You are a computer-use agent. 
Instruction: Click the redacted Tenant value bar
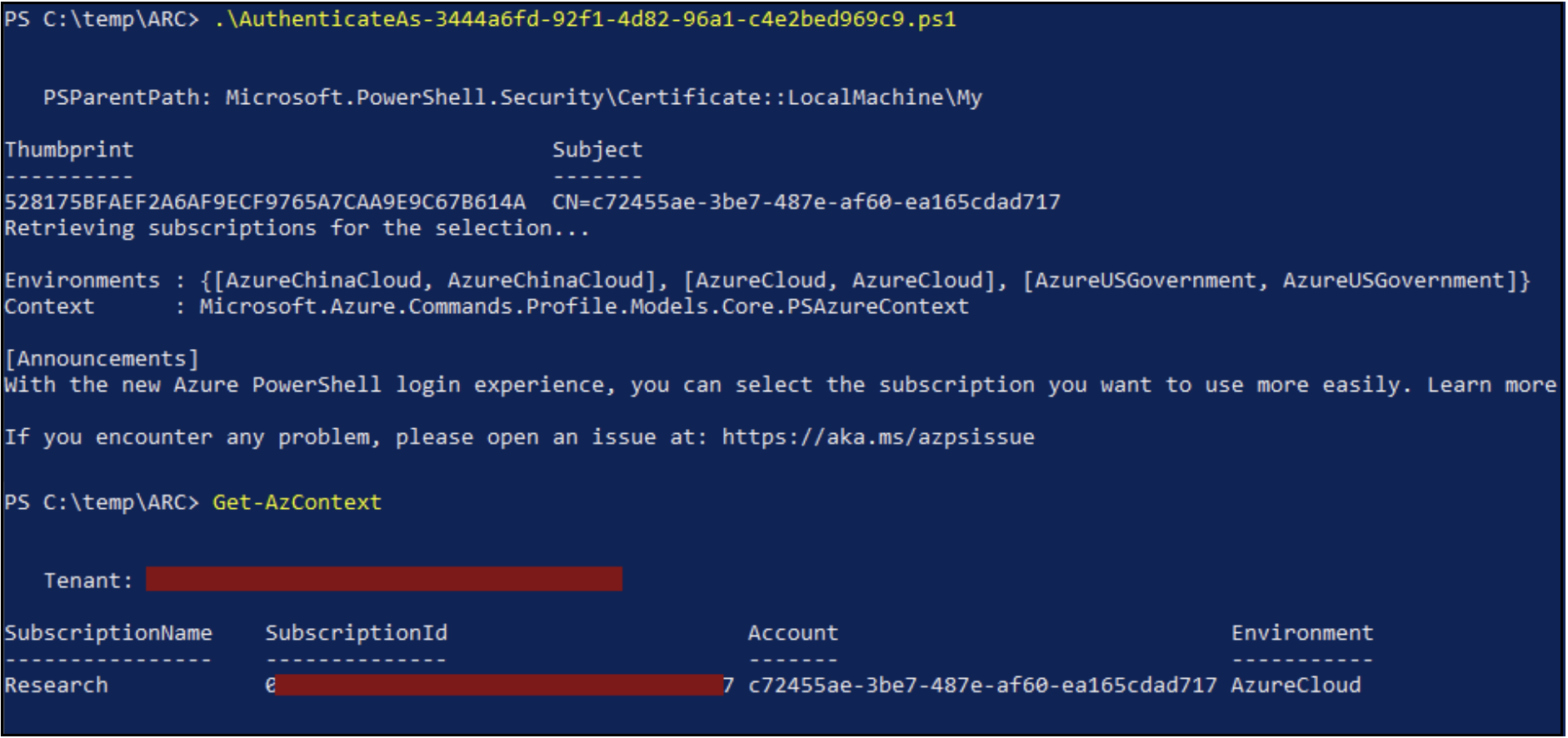click(x=383, y=579)
